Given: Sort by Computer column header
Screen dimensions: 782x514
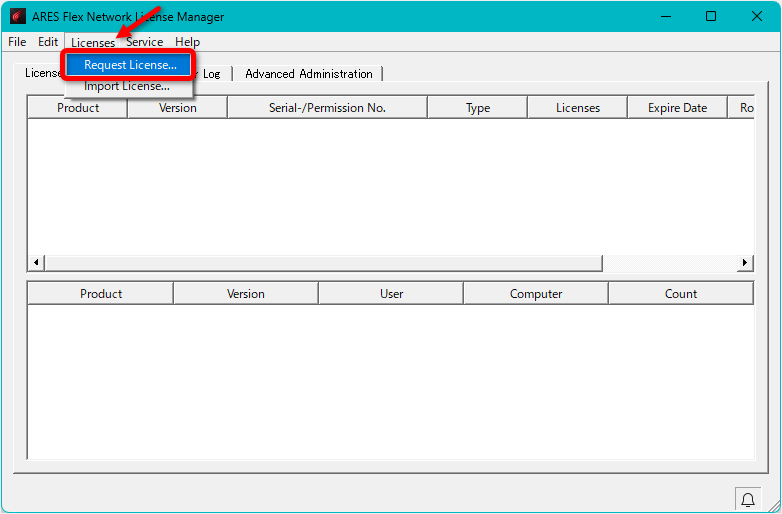Looking at the screenshot, I should (x=536, y=294).
